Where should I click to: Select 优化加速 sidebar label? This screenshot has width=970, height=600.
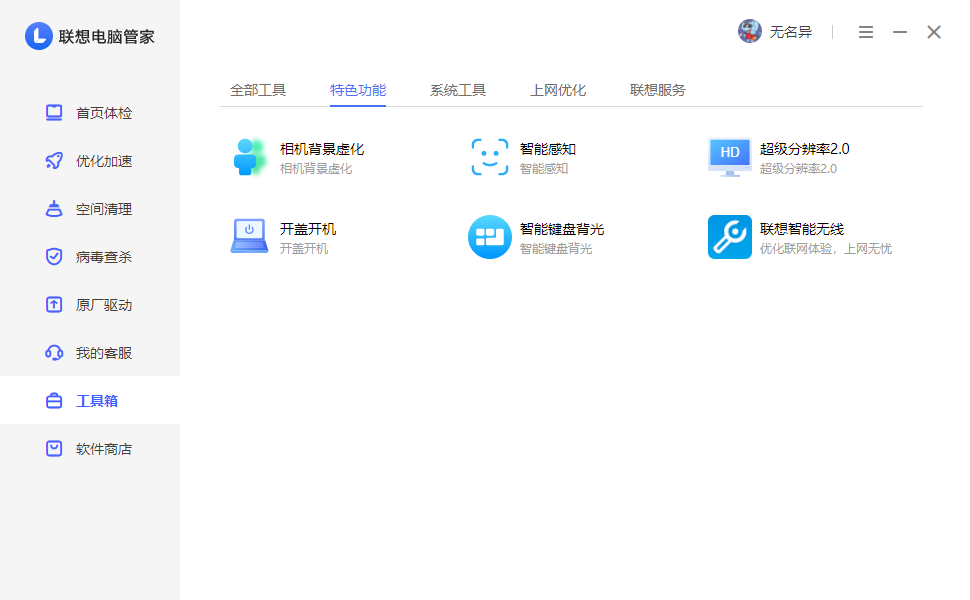click(104, 161)
